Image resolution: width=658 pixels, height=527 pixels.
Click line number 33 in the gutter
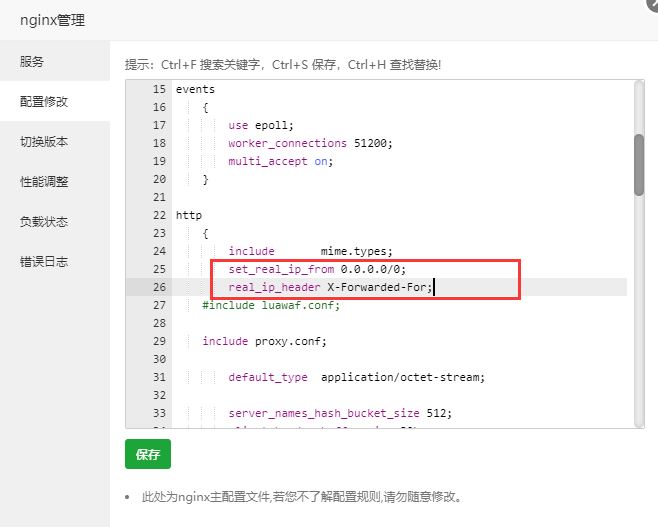point(158,413)
